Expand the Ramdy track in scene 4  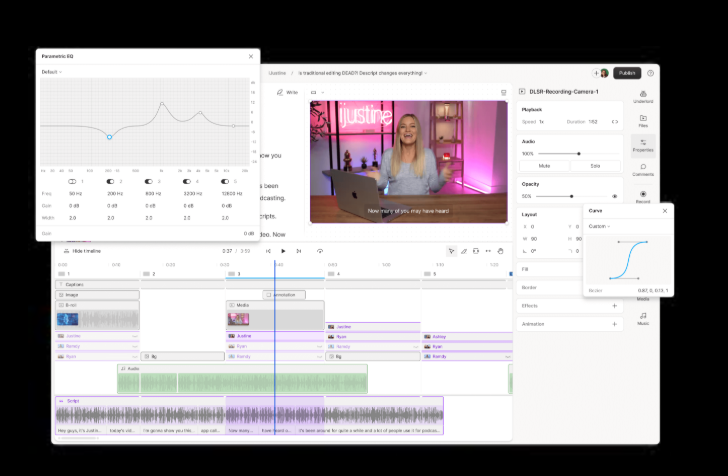pyautogui.click(x=415, y=347)
